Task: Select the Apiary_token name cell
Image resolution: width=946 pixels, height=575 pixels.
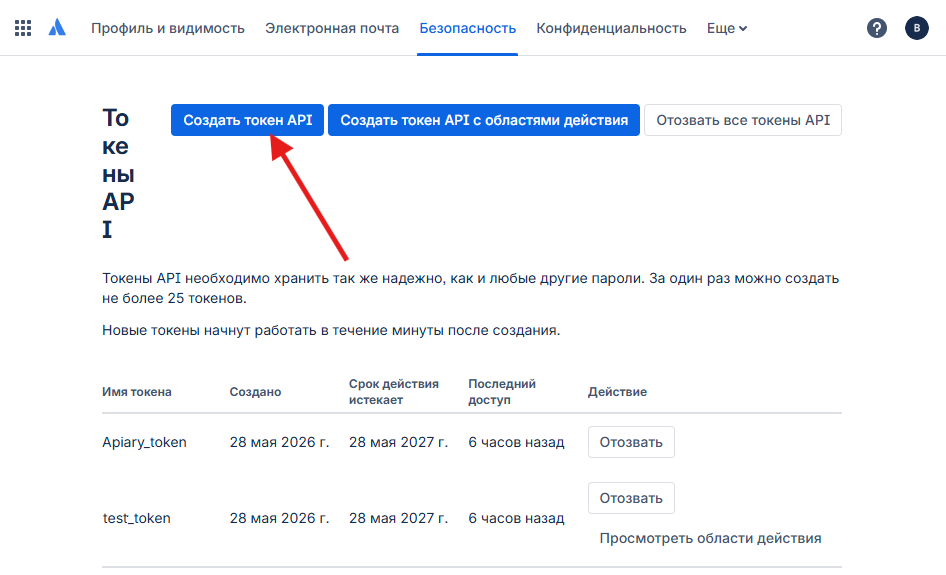Action: [144, 442]
